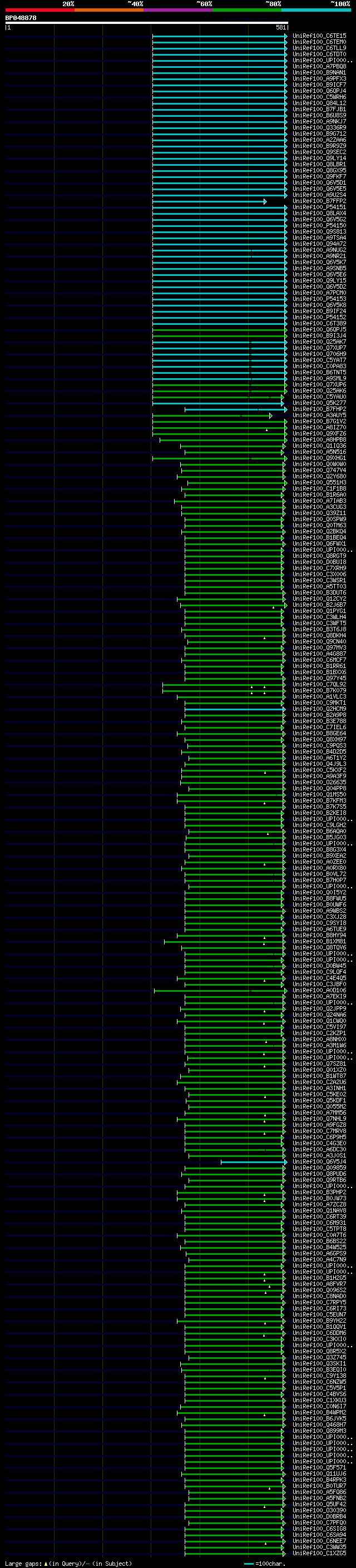Click the red ~20% identity color band
356x1568 pixels.
tap(39, 10)
